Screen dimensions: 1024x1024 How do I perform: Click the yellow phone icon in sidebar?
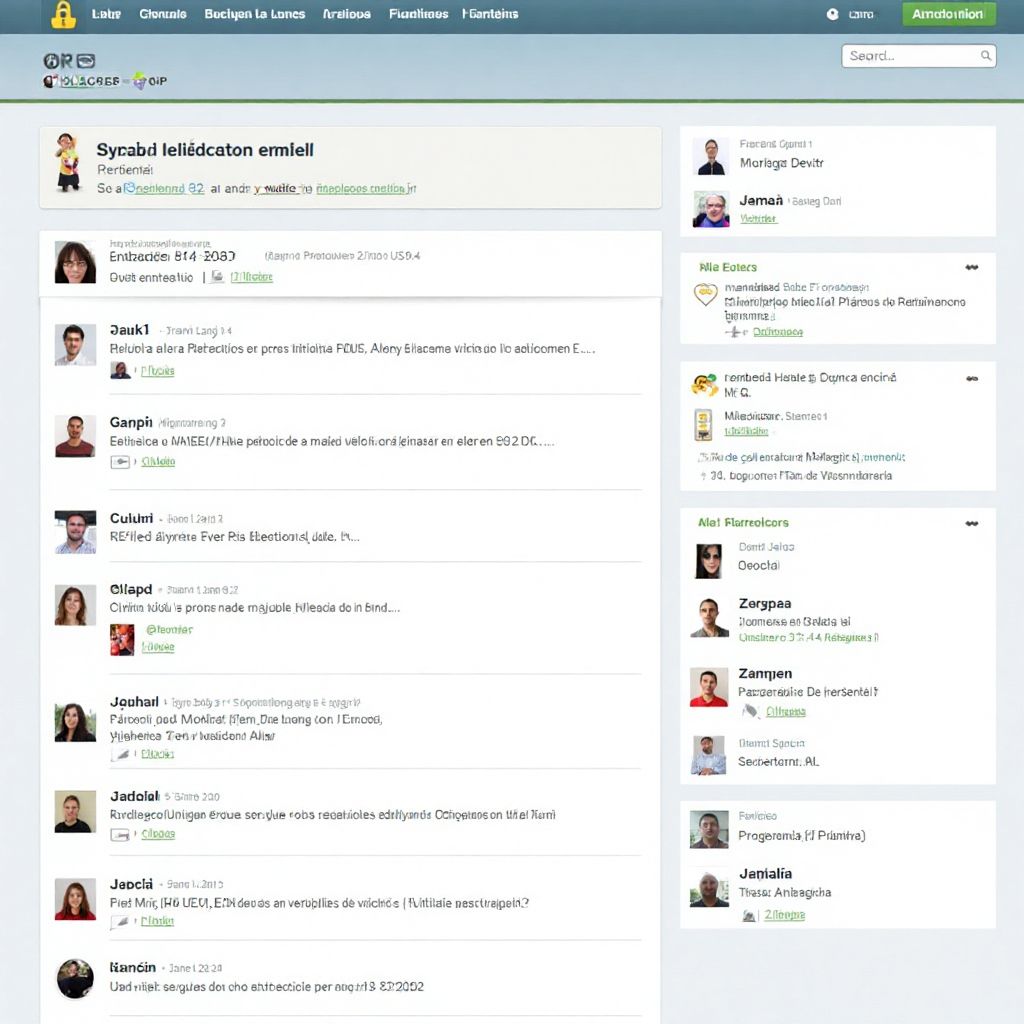pos(704,423)
